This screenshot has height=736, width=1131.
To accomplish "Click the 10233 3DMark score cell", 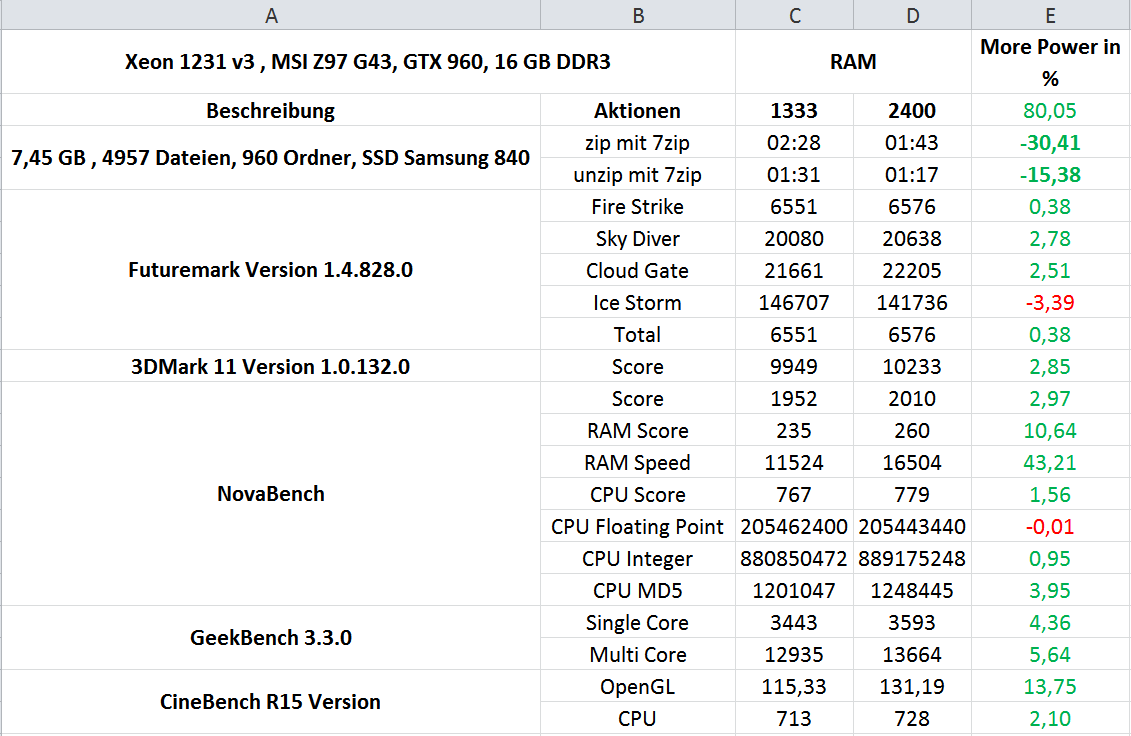I will 912,367.
